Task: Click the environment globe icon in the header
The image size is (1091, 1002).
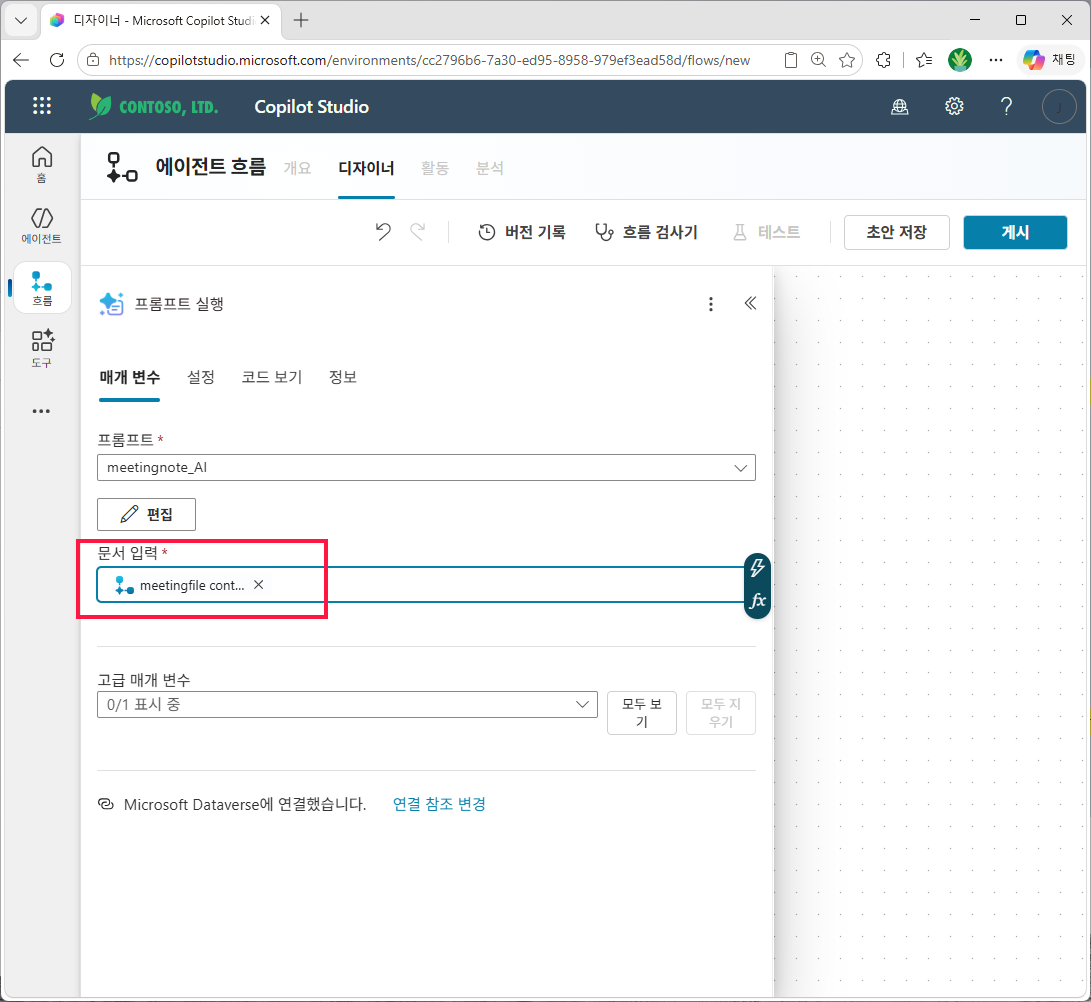Action: (900, 106)
